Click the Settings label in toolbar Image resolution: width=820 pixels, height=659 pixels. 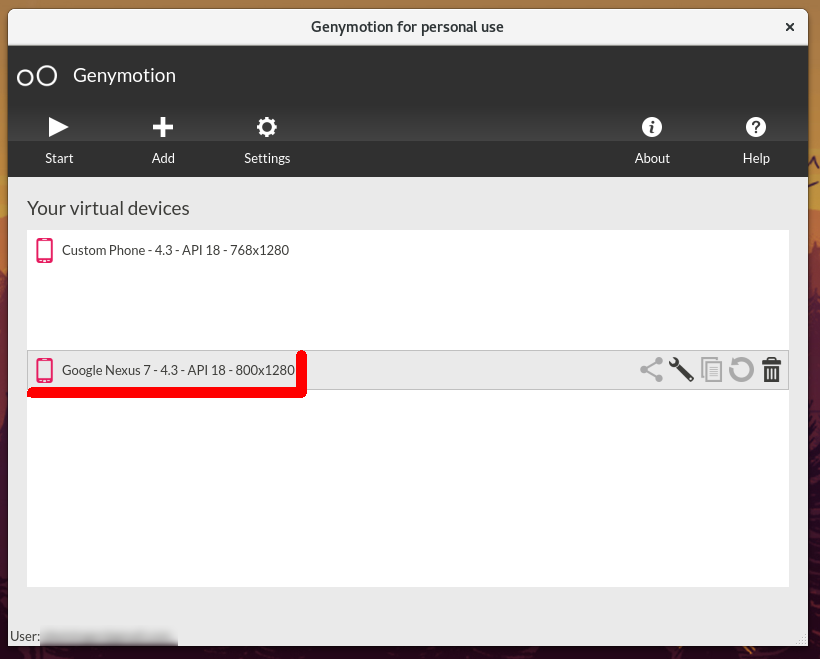coord(267,158)
